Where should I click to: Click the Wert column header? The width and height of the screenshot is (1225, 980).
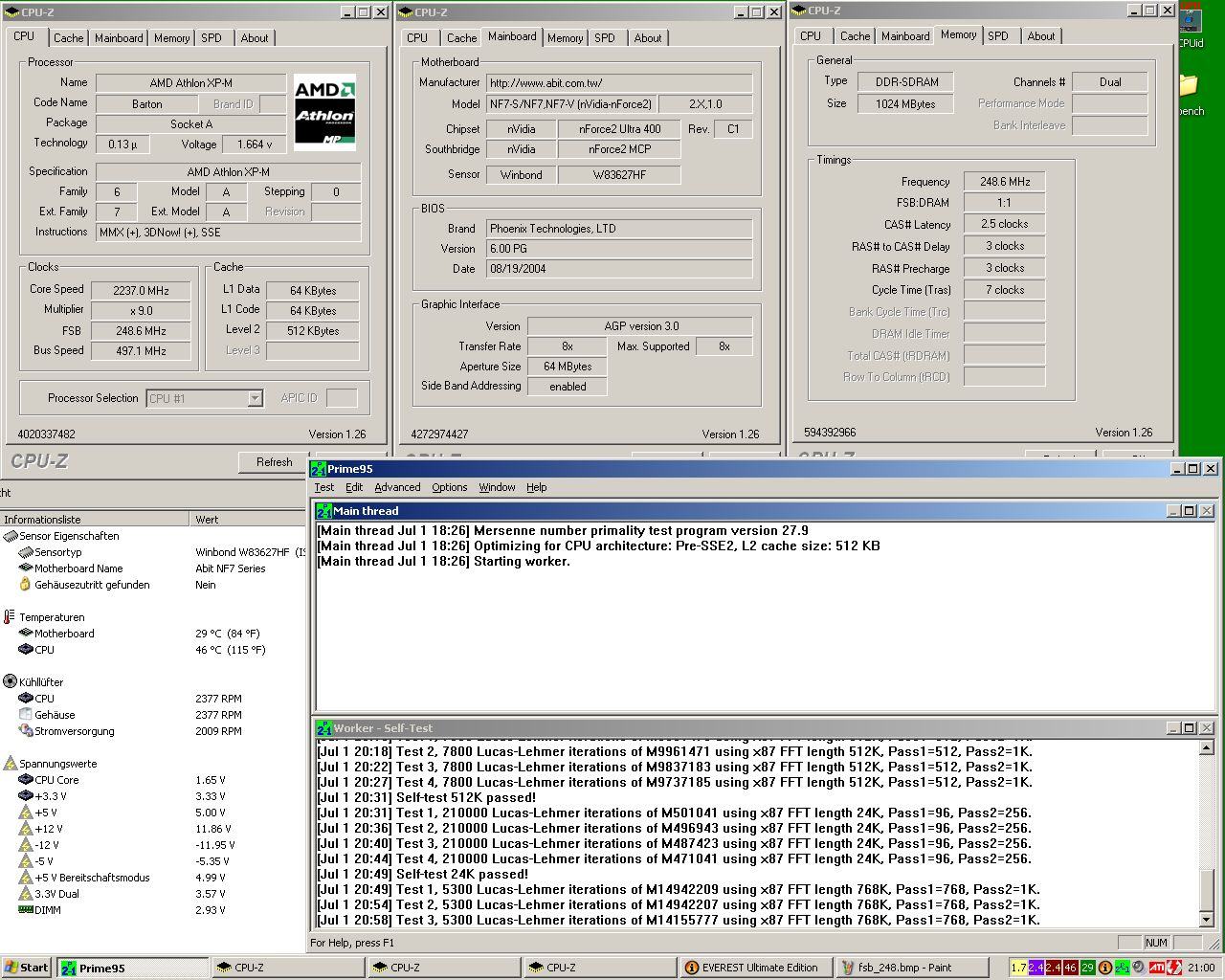248,520
